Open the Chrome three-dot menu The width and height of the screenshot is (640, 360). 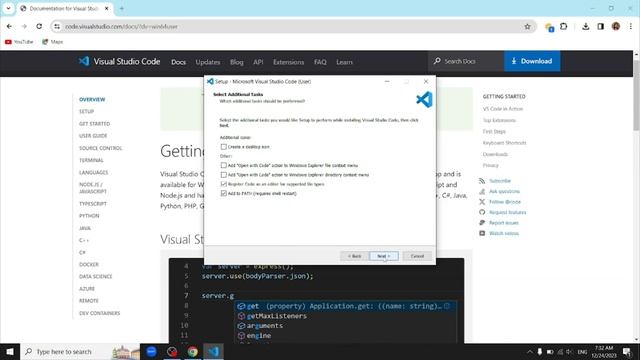pyautogui.click(x=631, y=27)
